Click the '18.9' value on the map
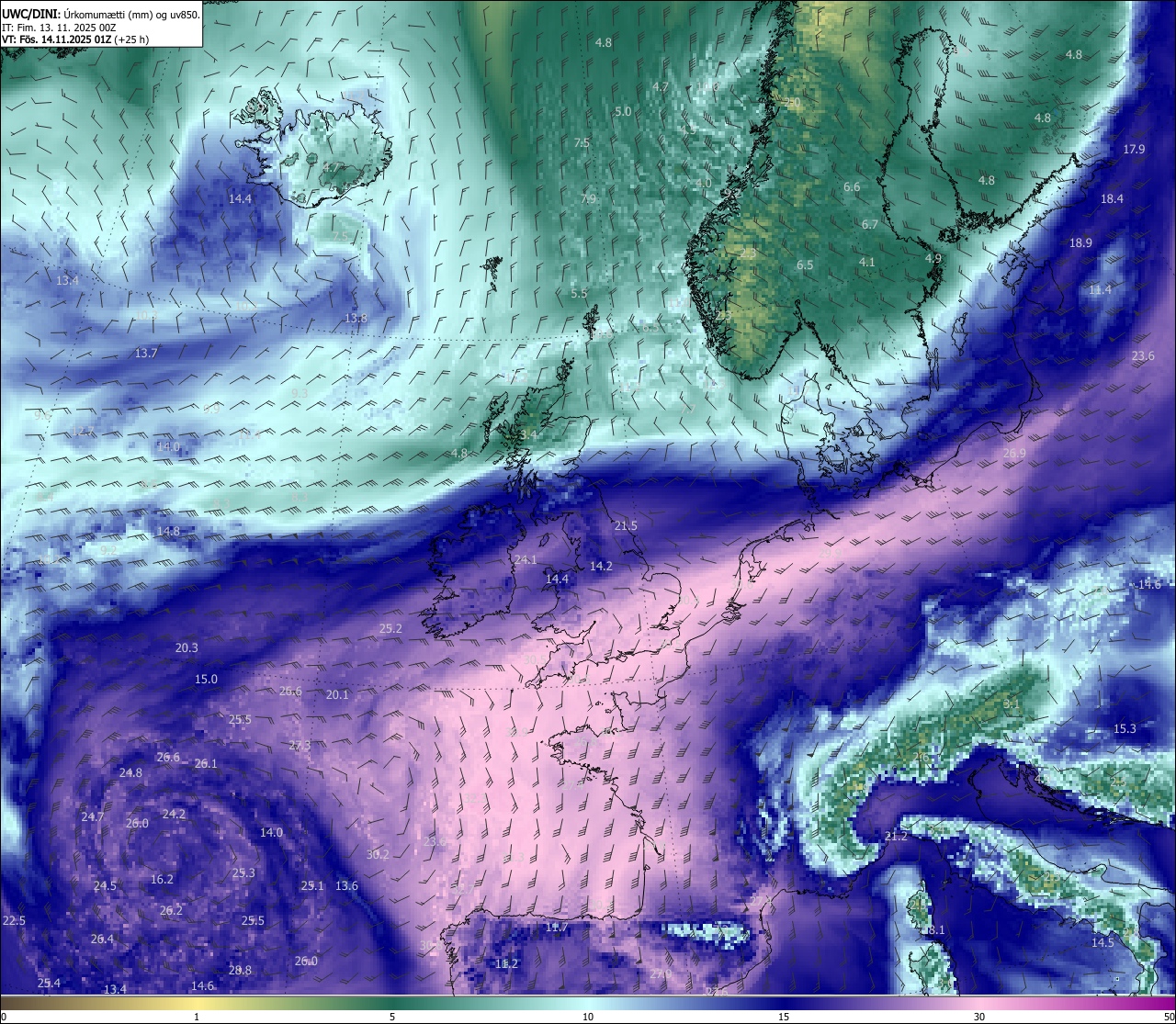 click(x=1080, y=243)
